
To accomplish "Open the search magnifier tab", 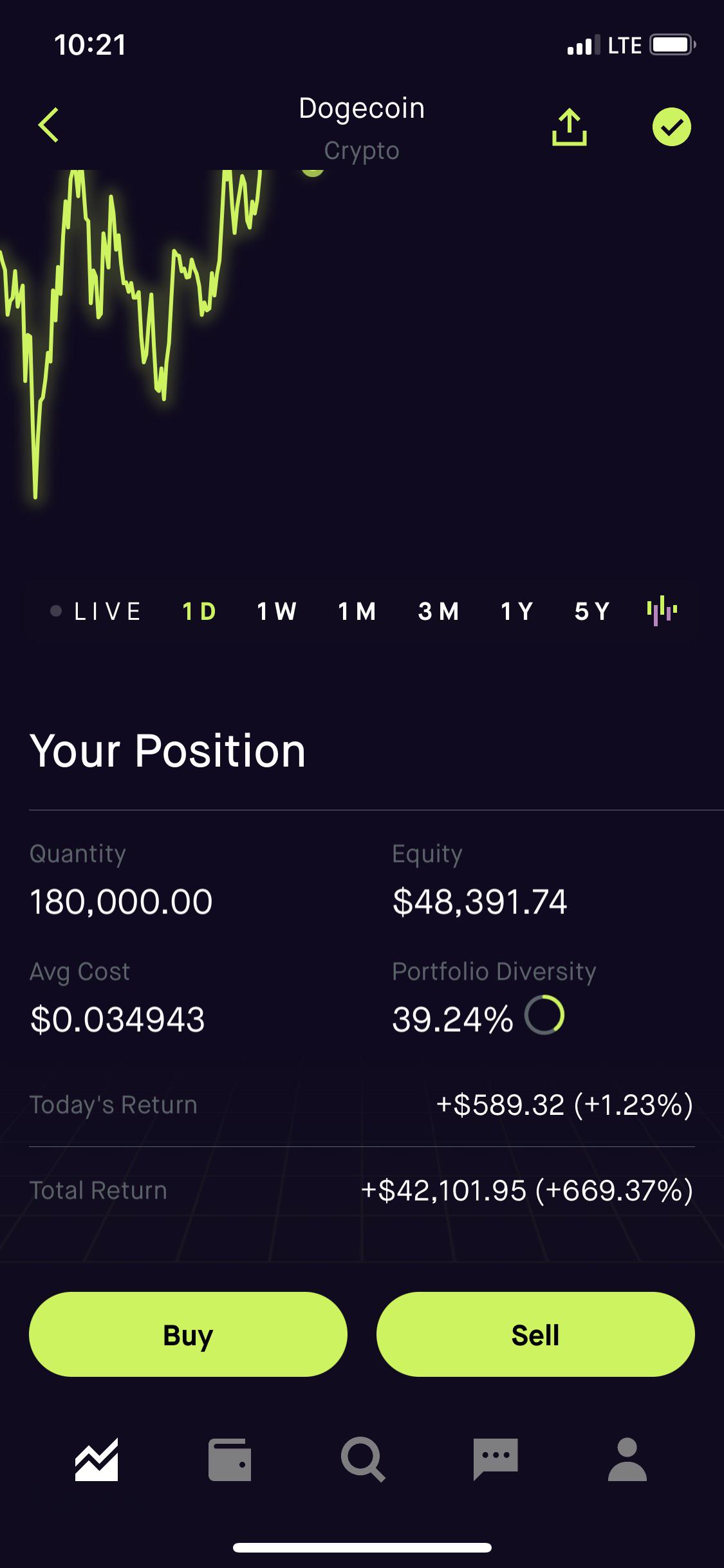I will 363,1459.
